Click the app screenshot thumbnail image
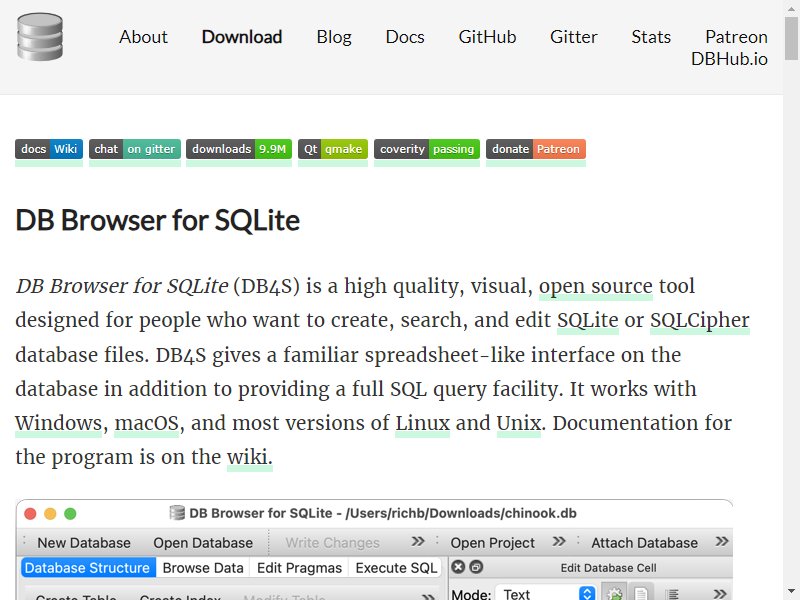The width and height of the screenshot is (800, 600). click(x=374, y=549)
